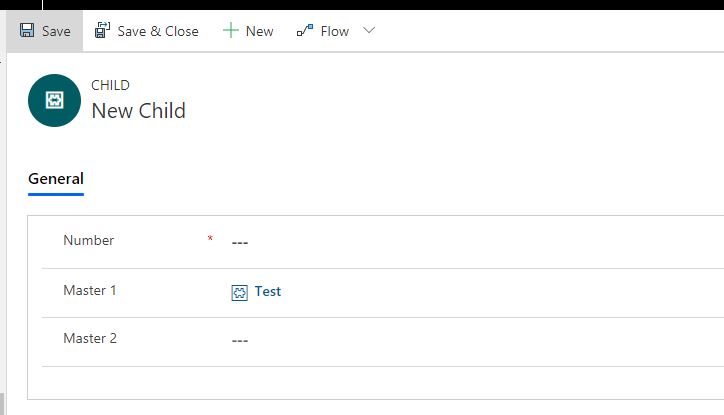724x415 pixels.
Task: Click the puzzle icon beside Test
Action: [239, 292]
